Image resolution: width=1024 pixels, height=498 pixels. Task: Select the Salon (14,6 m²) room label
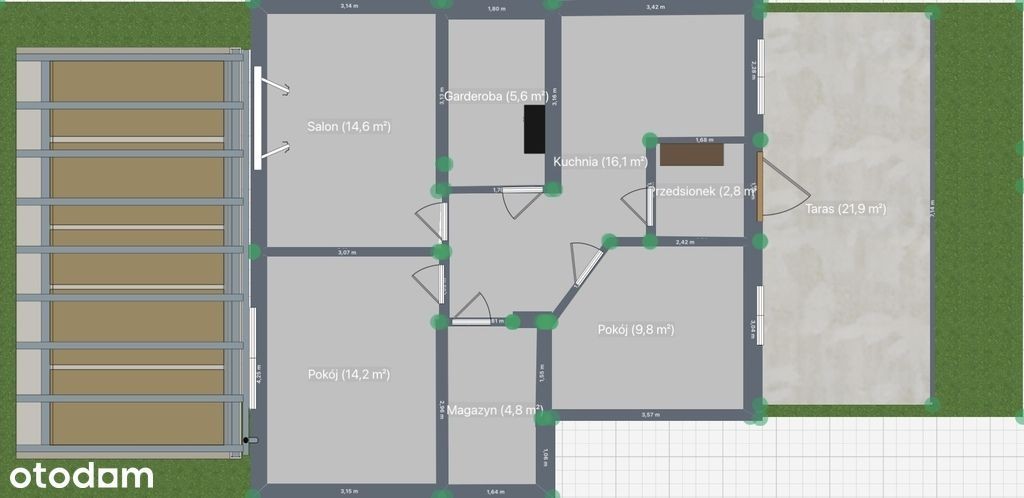click(348, 127)
